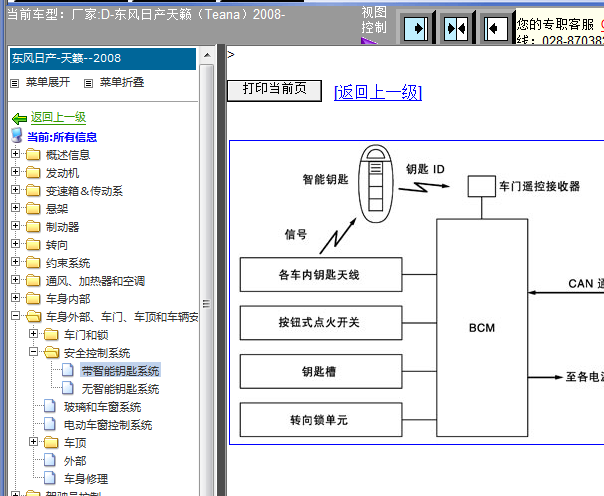Collapse the 安全控制系统 tree node
The height and width of the screenshot is (496, 604).
tap(34, 352)
